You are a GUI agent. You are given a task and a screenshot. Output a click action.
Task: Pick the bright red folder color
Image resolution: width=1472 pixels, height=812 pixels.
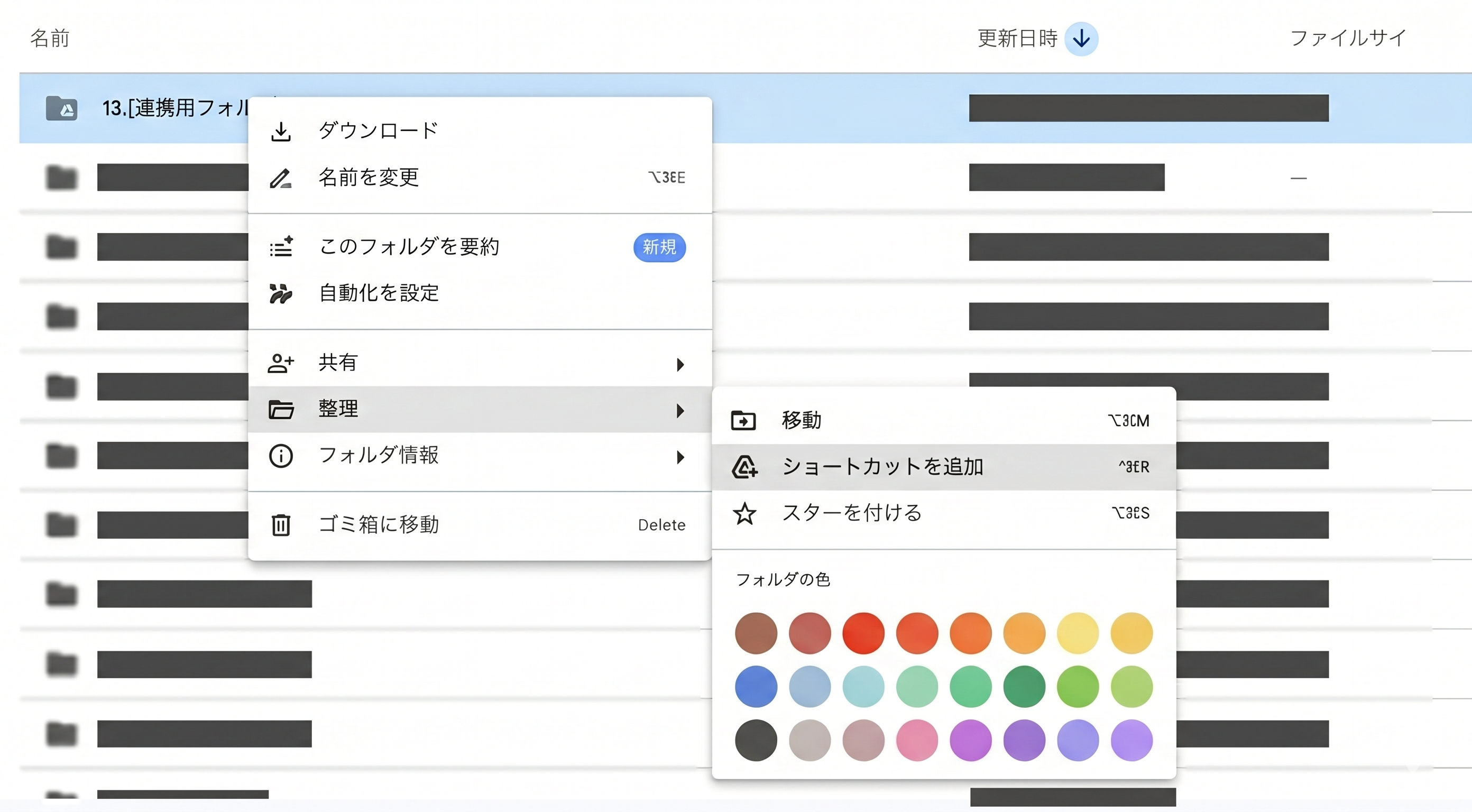(863, 633)
